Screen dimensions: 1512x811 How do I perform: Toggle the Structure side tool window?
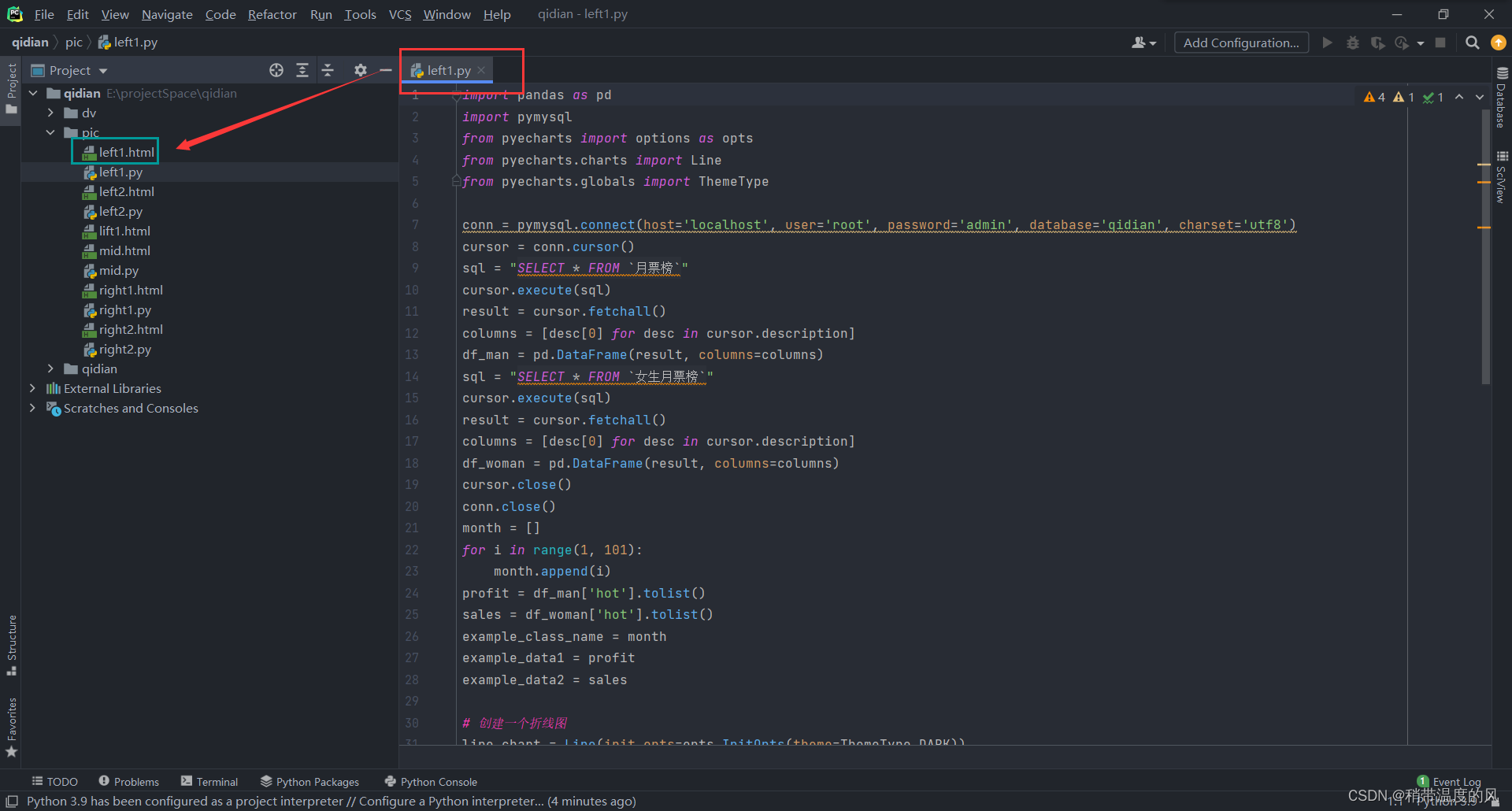click(x=11, y=644)
